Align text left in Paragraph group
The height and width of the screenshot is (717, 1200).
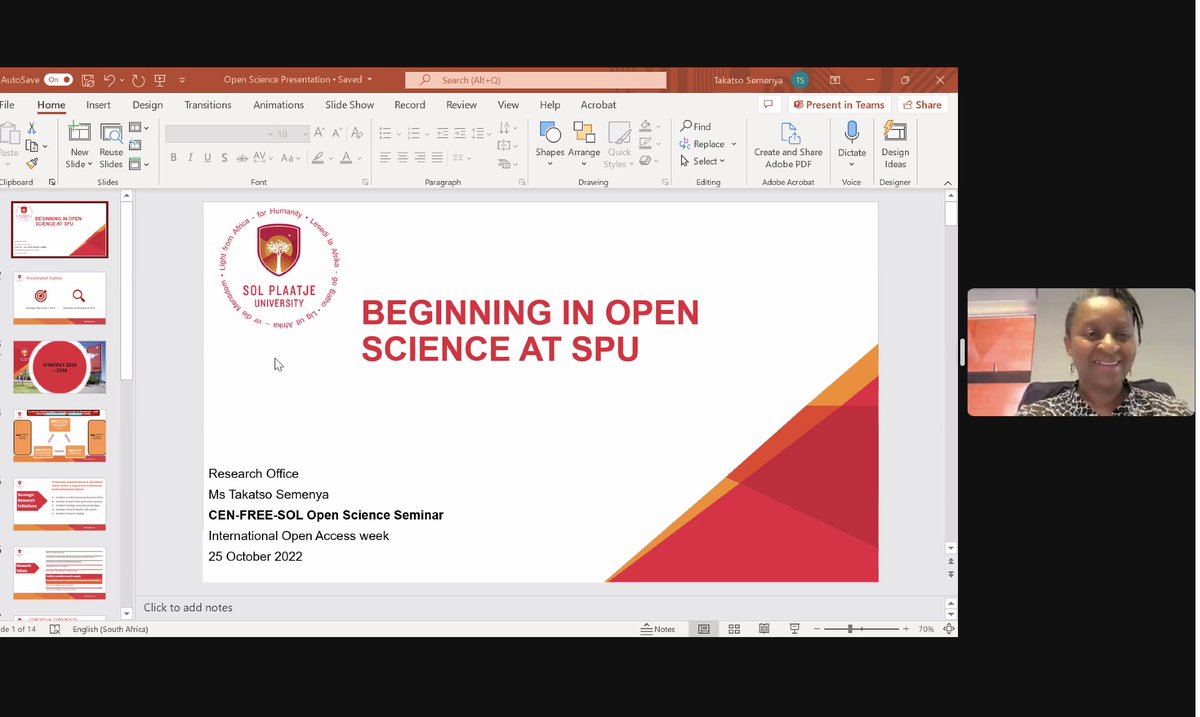(385, 158)
